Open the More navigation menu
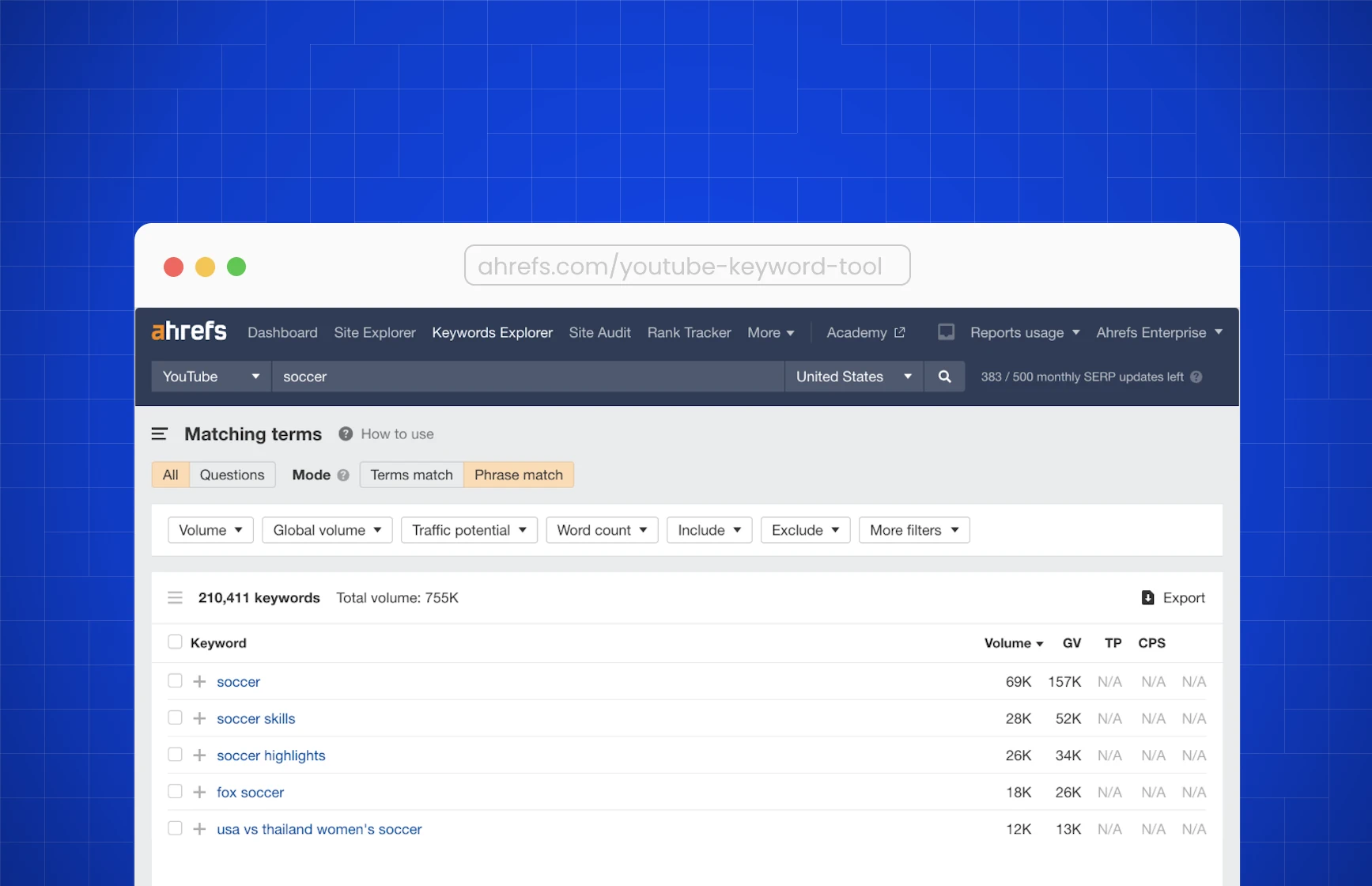The image size is (1372, 886). tap(771, 332)
